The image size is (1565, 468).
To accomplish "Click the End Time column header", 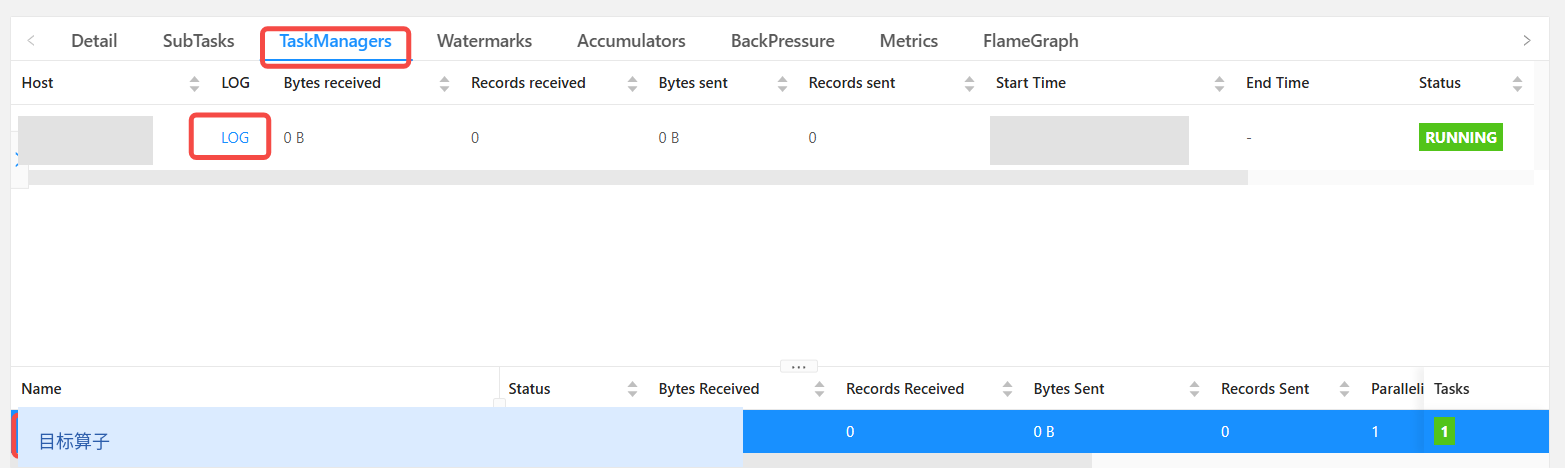I will [x=1277, y=83].
